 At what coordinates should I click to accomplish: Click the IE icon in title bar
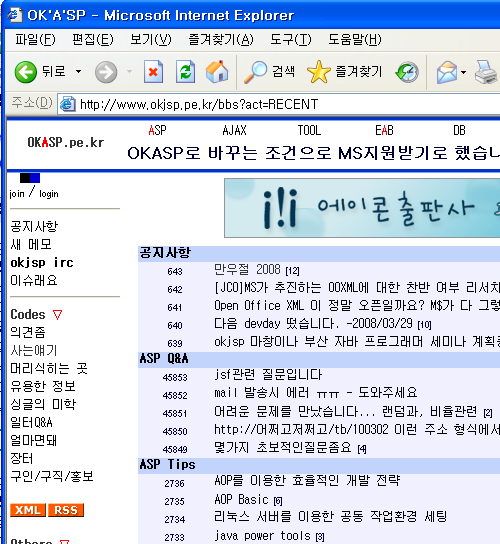(15, 15)
